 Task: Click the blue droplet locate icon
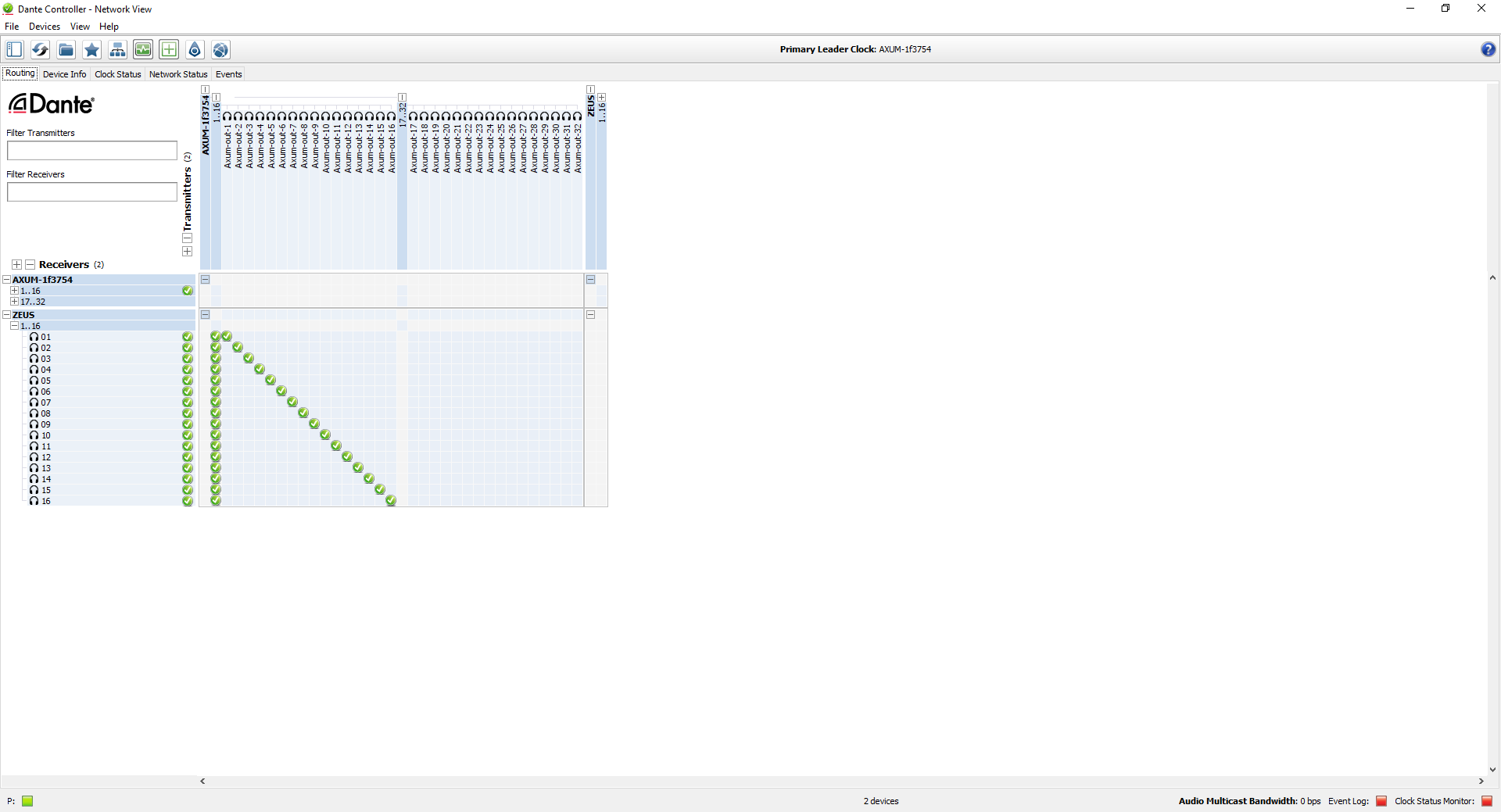(195, 50)
